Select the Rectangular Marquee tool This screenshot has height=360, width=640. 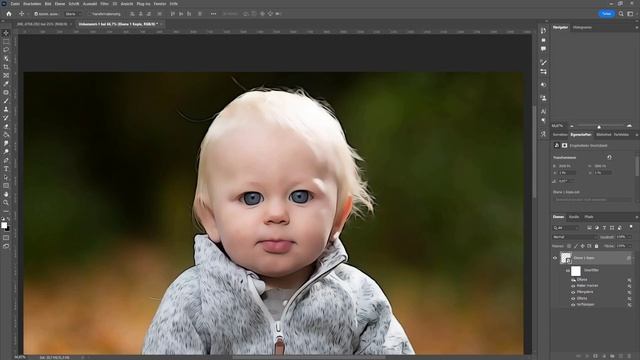6,42
